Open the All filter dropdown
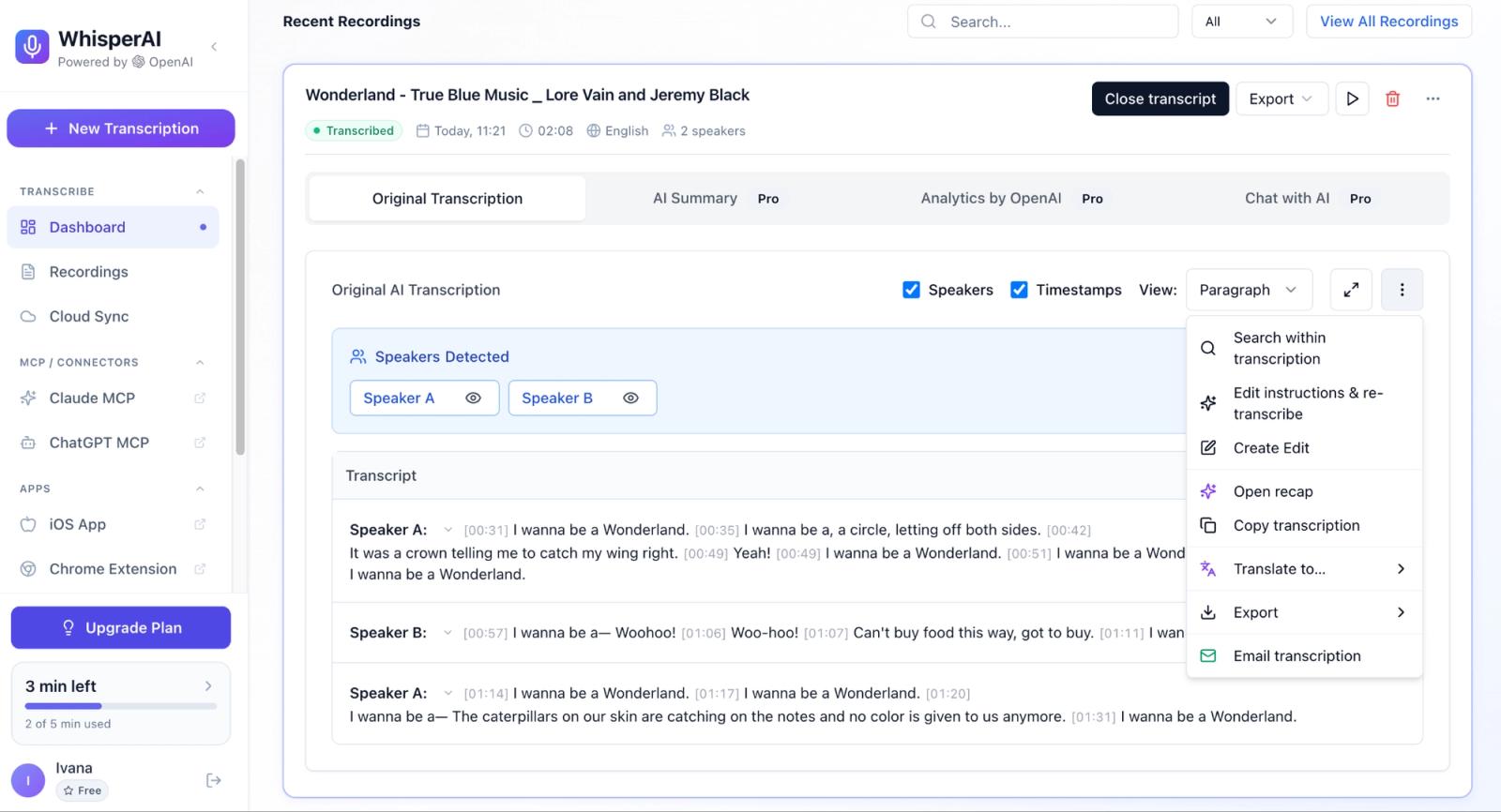 click(1242, 22)
